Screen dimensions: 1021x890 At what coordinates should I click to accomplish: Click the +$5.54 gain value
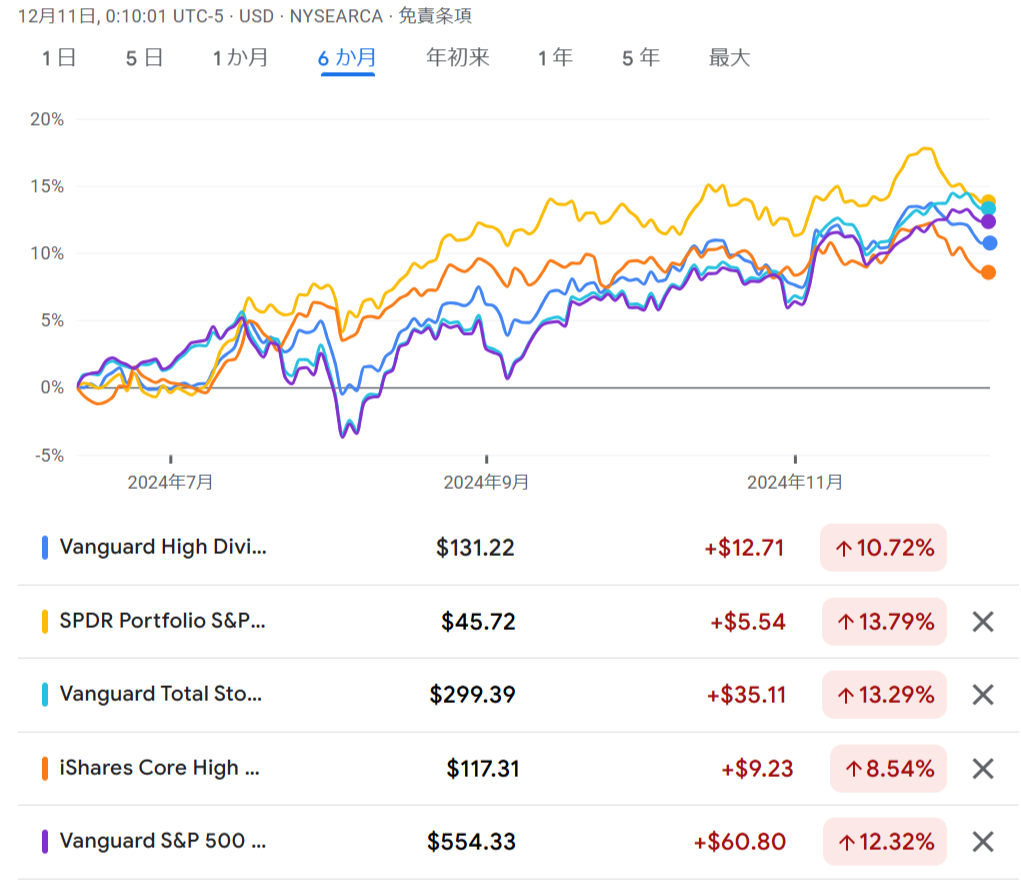point(748,622)
